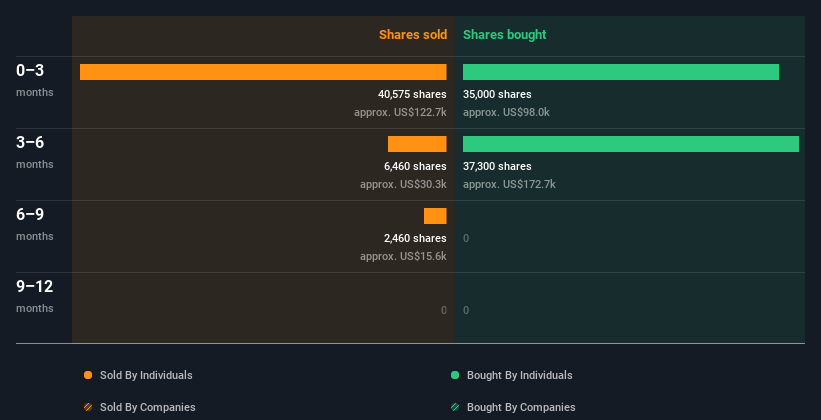Click the 37,300 shares value

pos(497,167)
